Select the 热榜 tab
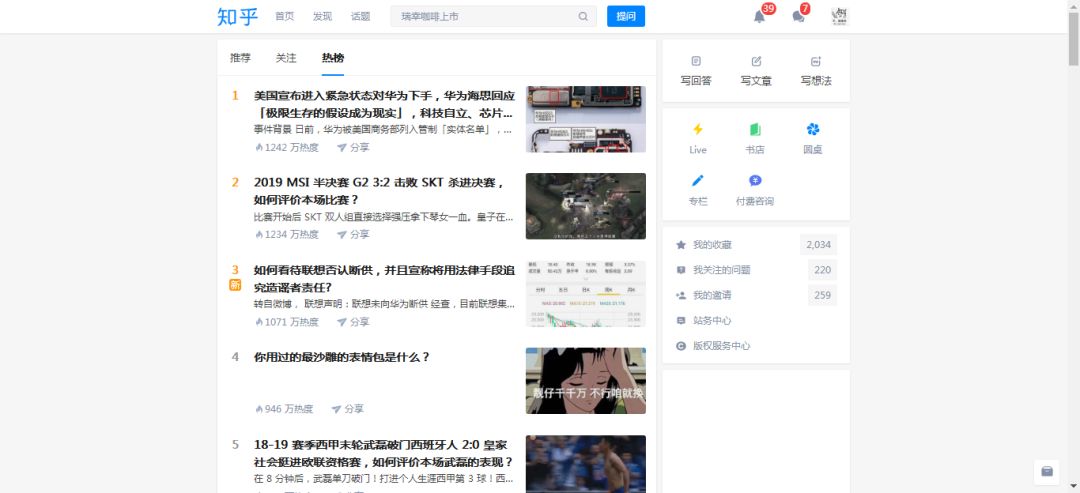Screen dimensions: 1080x493 coord(333,58)
